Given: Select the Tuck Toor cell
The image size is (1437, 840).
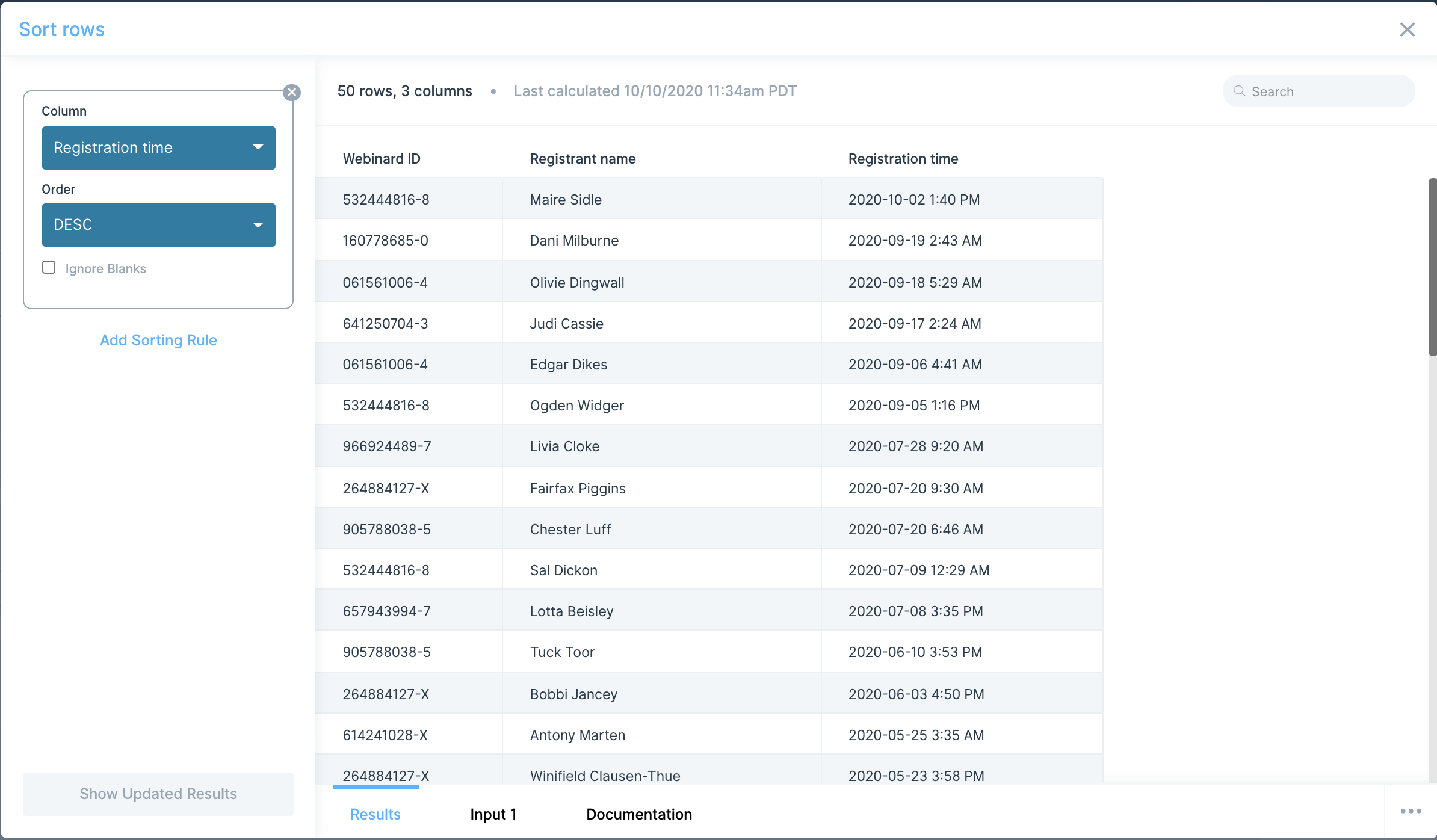Looking at the screenshot, I should 662,652.
